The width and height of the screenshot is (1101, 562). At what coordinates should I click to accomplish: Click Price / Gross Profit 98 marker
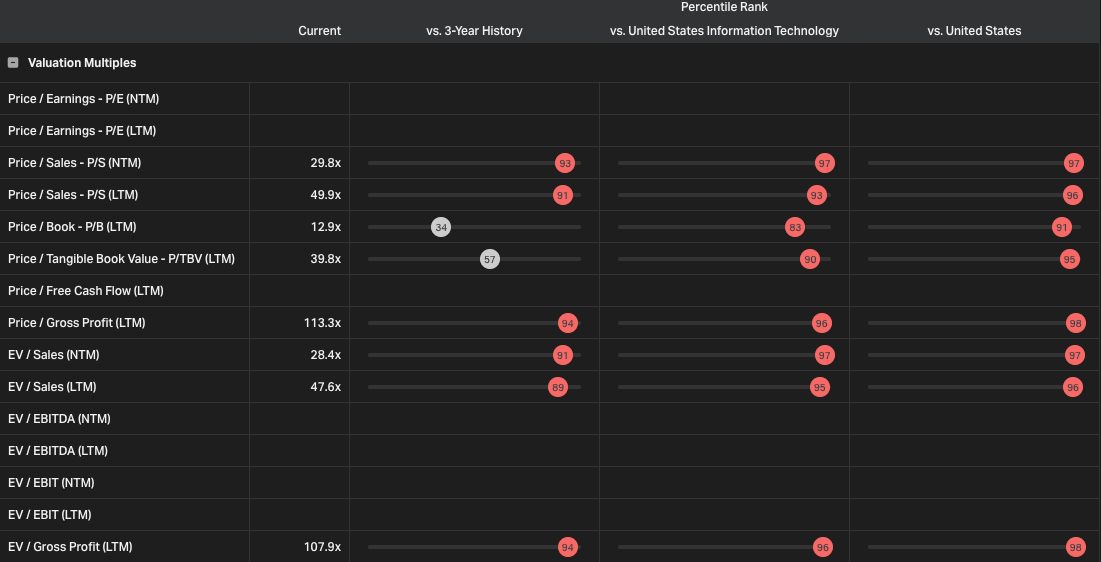click(1075, 323)
